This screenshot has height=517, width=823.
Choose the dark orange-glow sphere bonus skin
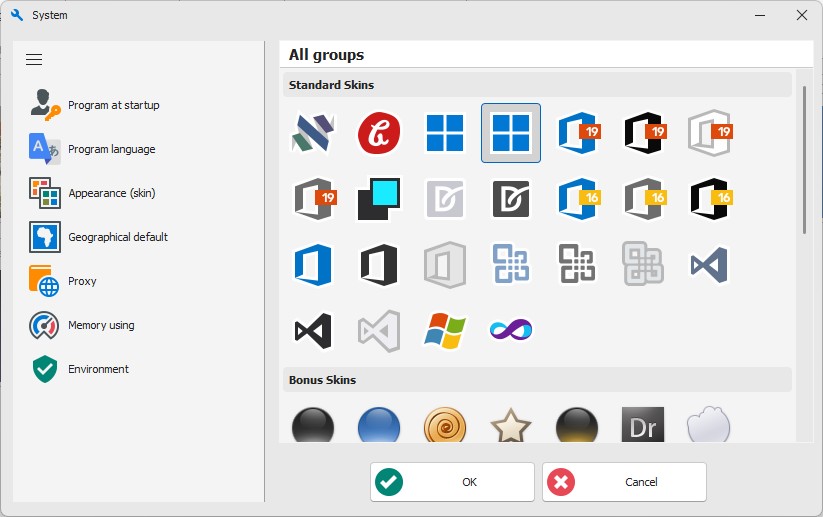click(577, 424)
